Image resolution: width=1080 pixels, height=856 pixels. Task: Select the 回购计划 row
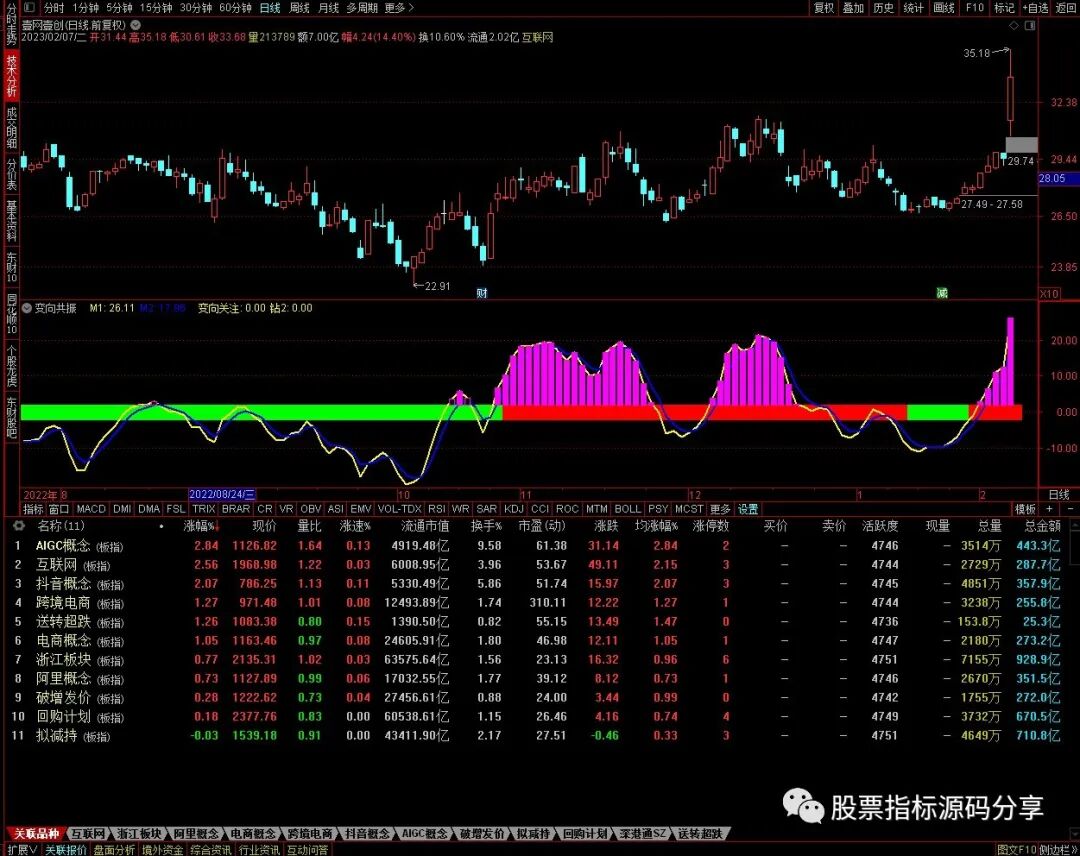tap(536, 716)
